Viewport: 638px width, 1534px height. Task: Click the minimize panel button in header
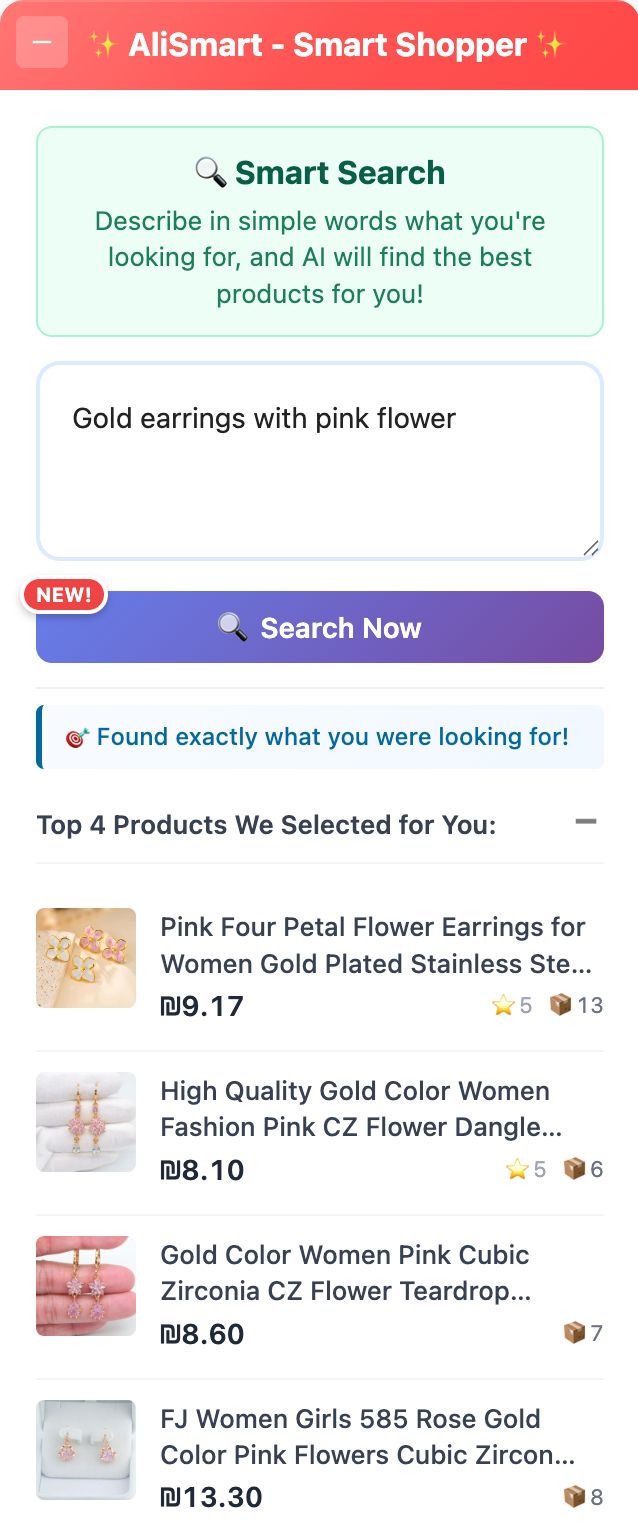[42, 43]
